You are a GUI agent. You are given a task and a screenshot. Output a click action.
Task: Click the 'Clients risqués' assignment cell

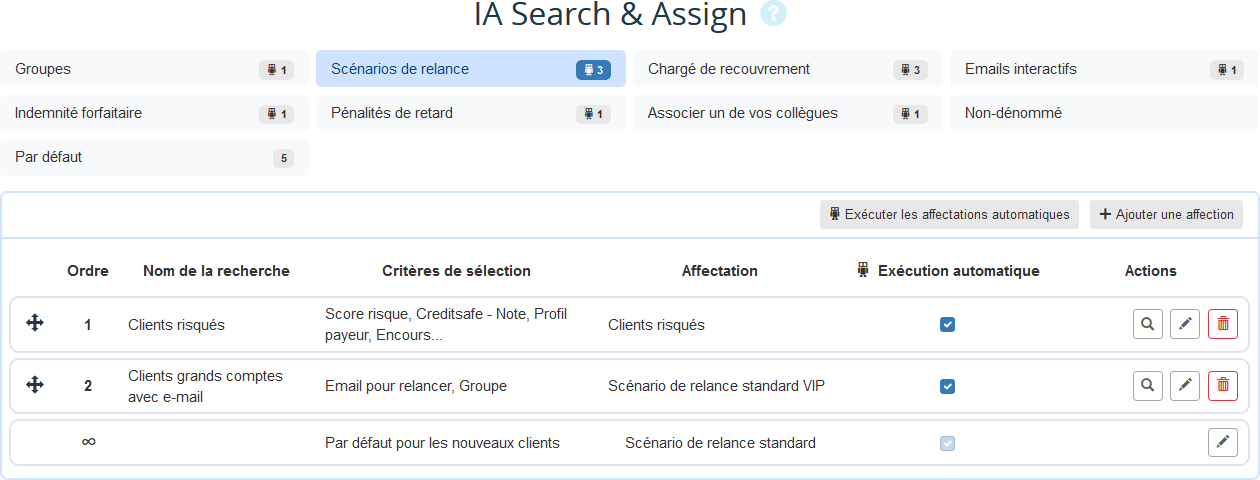pos(656,325)
